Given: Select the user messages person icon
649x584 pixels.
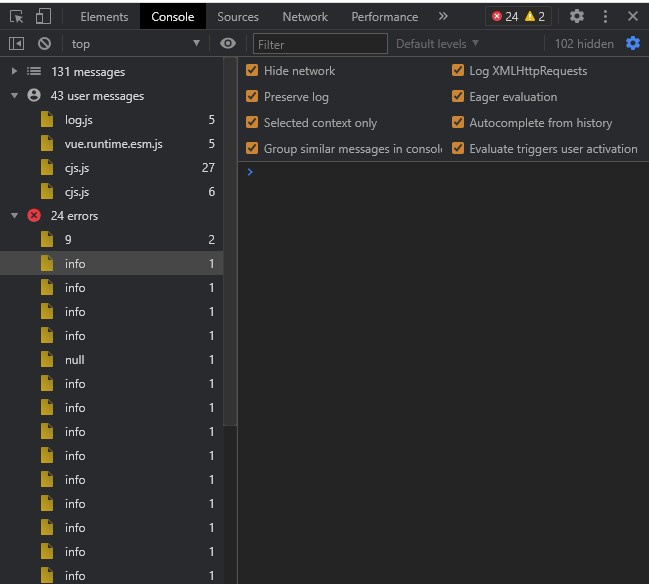Looking at the screenshot, I should pos(34,95).
